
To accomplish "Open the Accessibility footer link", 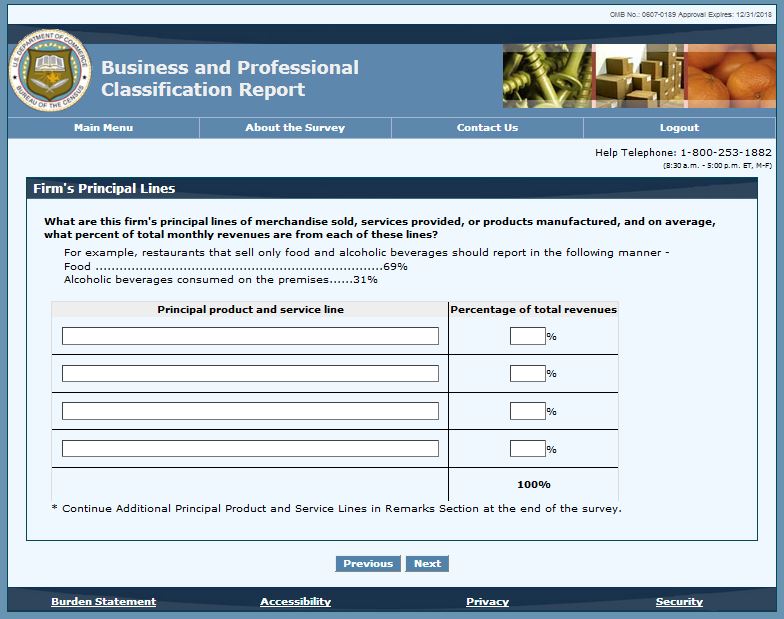I will [295, 602].
